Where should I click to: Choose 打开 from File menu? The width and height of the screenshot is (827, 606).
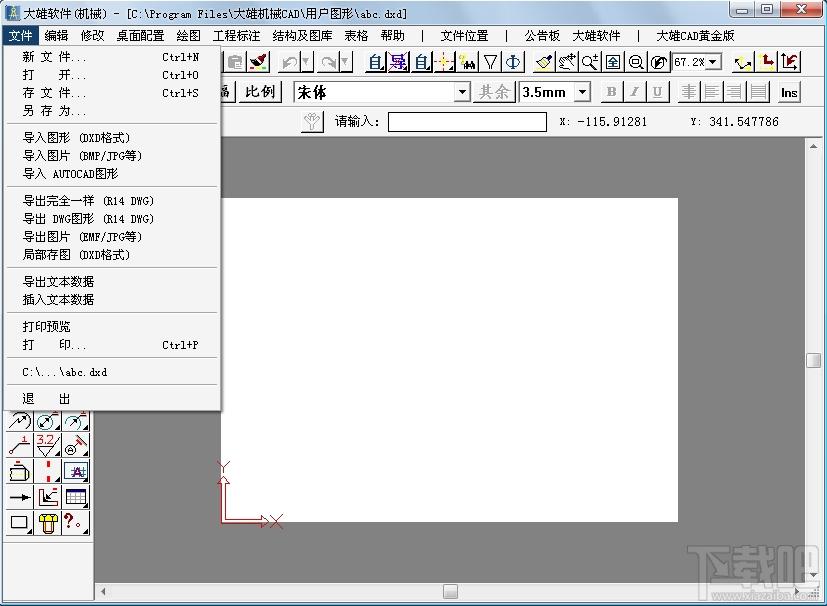coord(112,75)
